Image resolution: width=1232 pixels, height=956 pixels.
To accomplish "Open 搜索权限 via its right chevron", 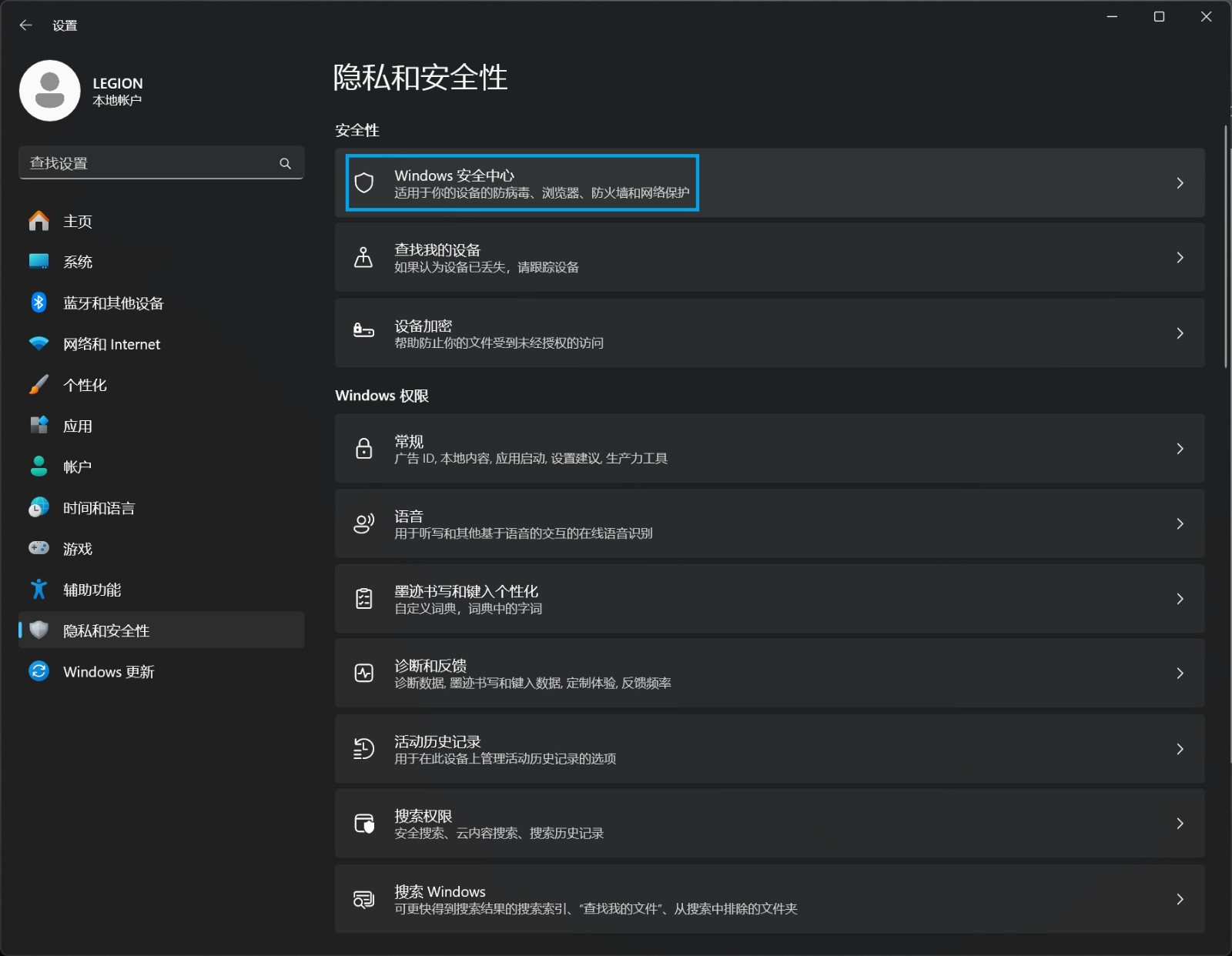I will pyautogui.click(x=1180, y=823).
